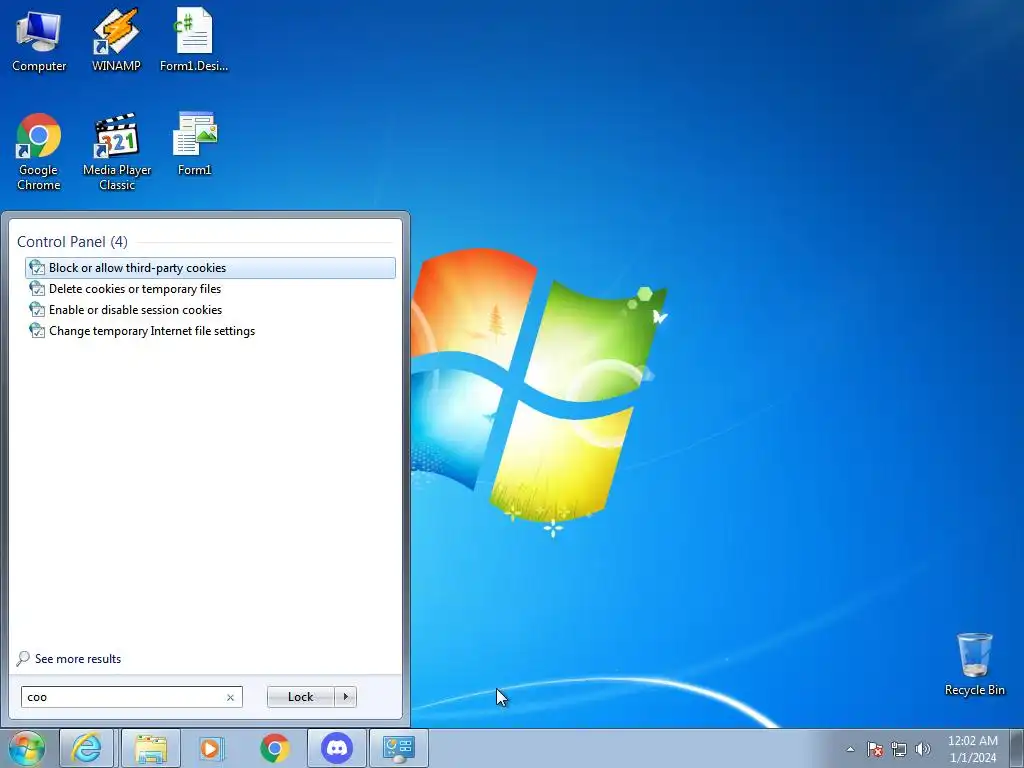Click the magnifier icon beside See more results
The height and width of the screenshot is (768, 1024).
23,658
